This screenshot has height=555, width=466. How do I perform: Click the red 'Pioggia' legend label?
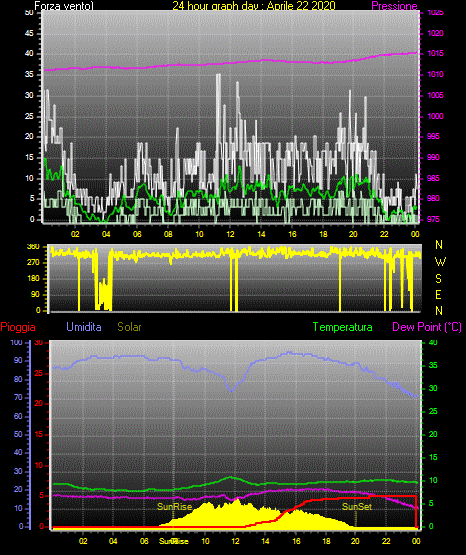click(x=18, y=327)
